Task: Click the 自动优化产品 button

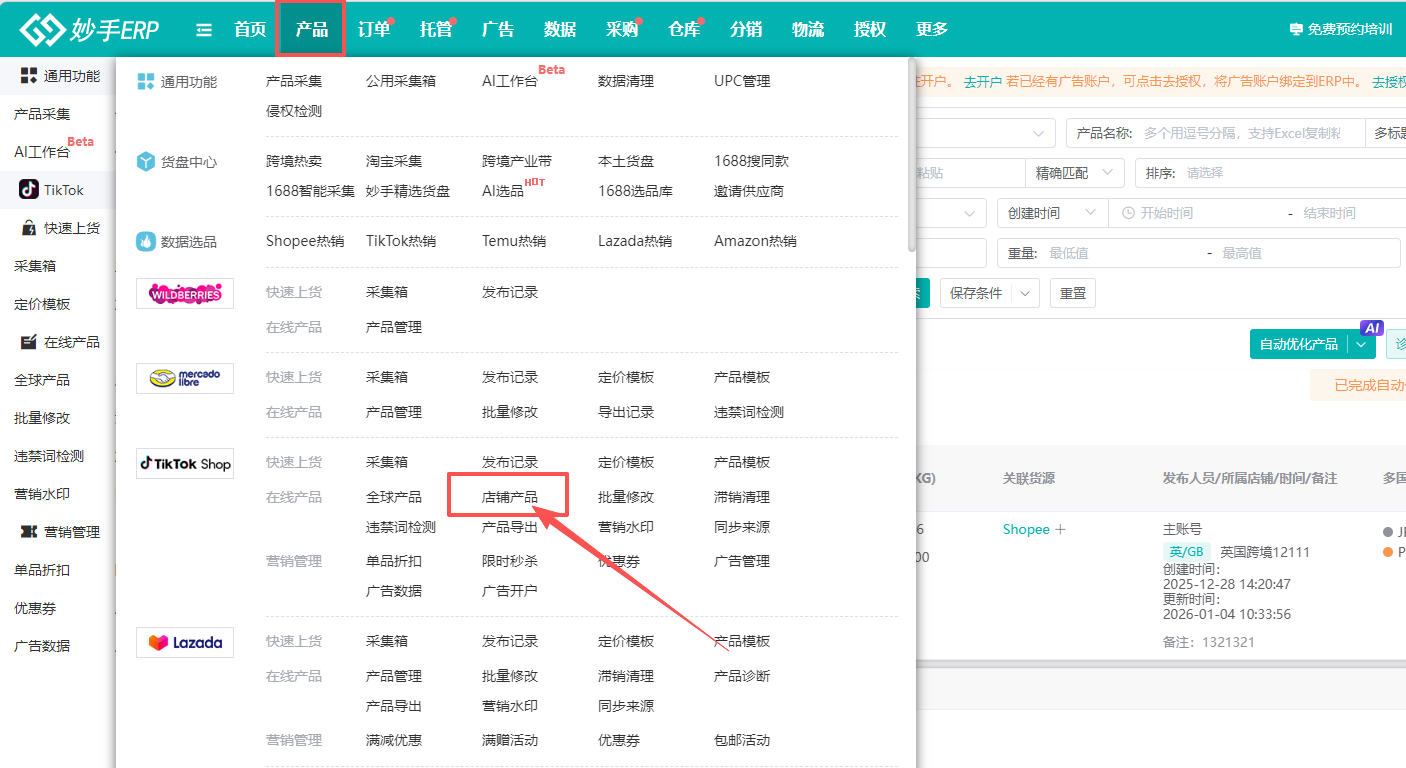Action: [1298, 344]
